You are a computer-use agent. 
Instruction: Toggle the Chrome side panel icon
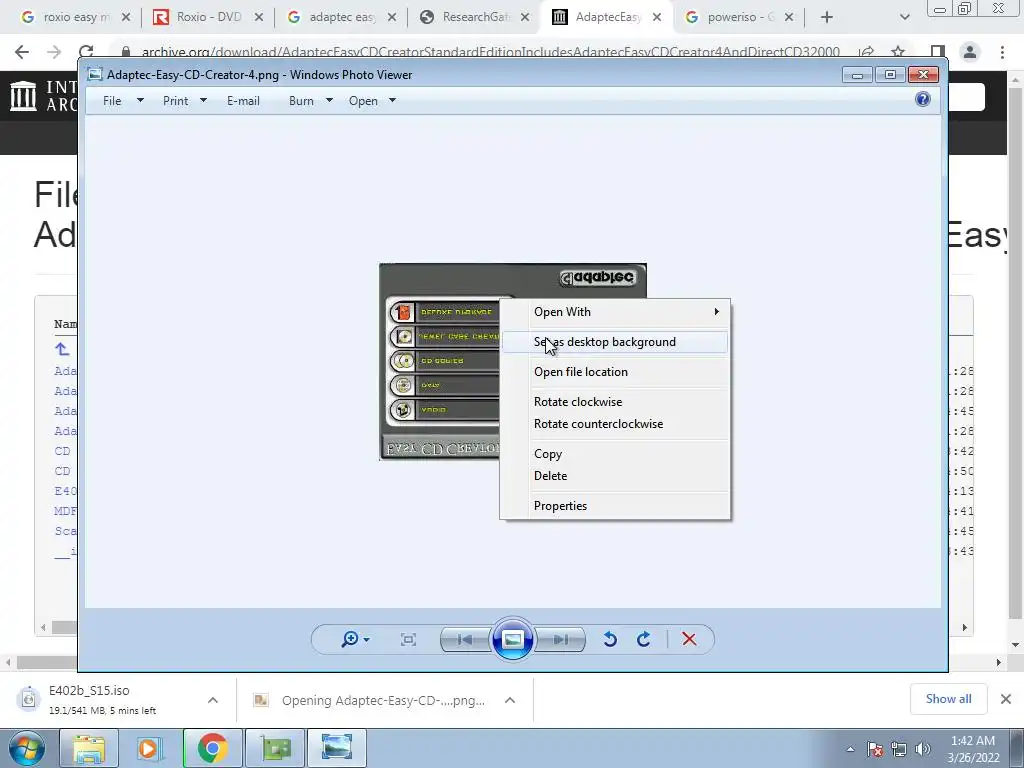point(938,52)
